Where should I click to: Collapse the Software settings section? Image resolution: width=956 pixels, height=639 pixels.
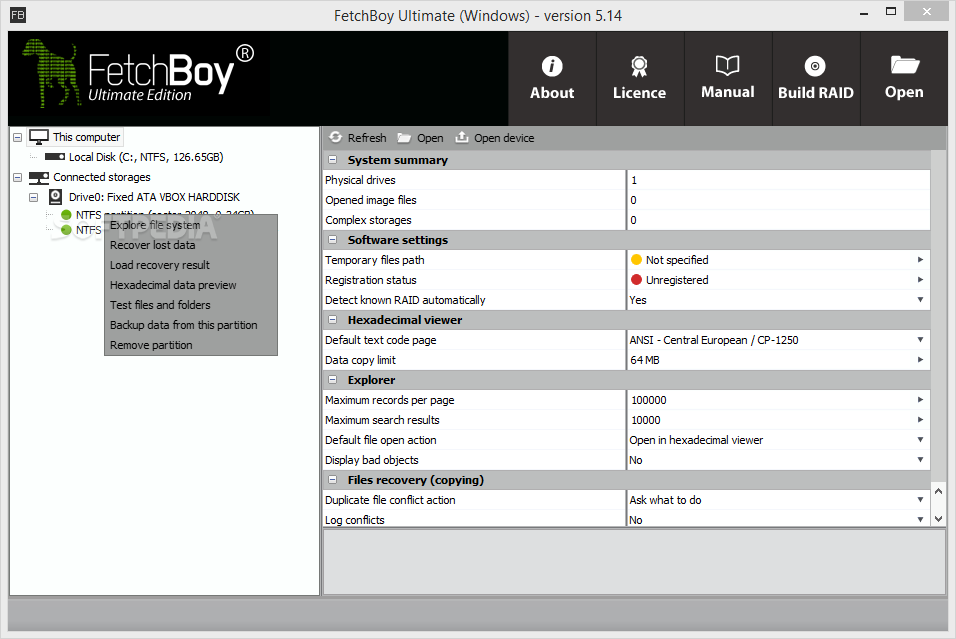tap(332, 240)
